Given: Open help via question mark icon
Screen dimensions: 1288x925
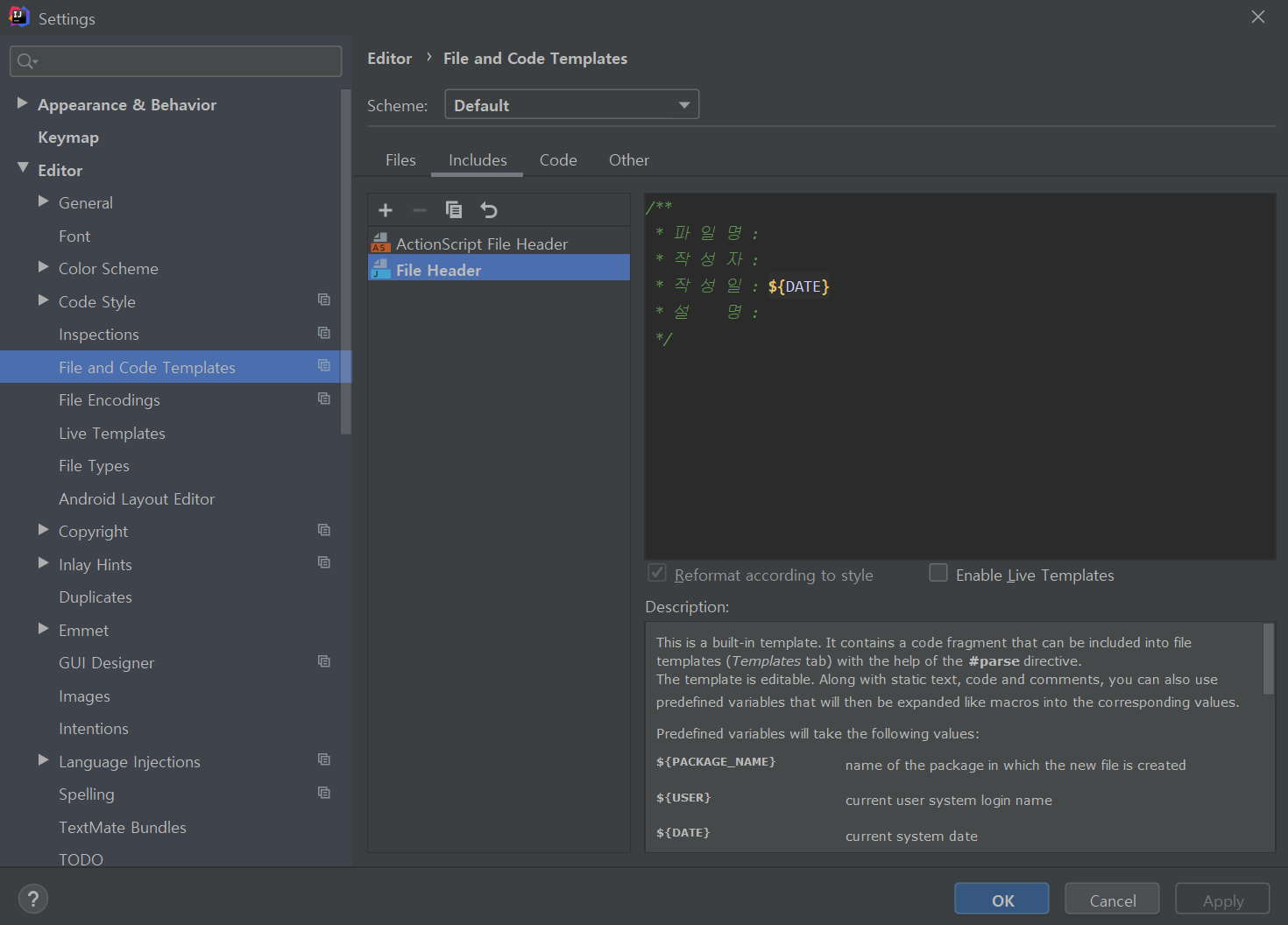Looking at the screenshot, I should click(x=33, y=898).
